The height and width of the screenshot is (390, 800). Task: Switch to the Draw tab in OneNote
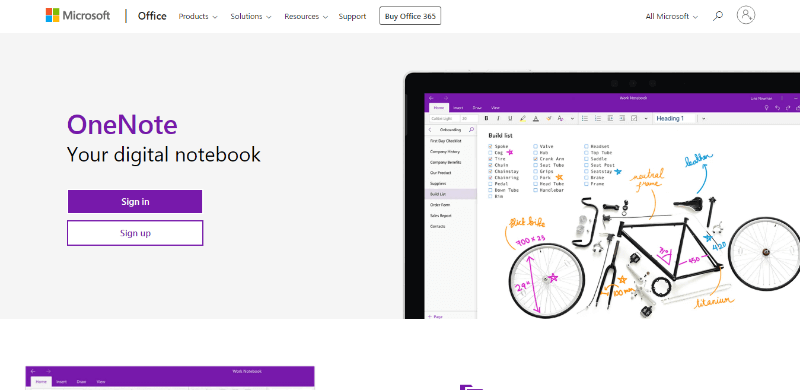pyautogui.click(x=477, y=108)
